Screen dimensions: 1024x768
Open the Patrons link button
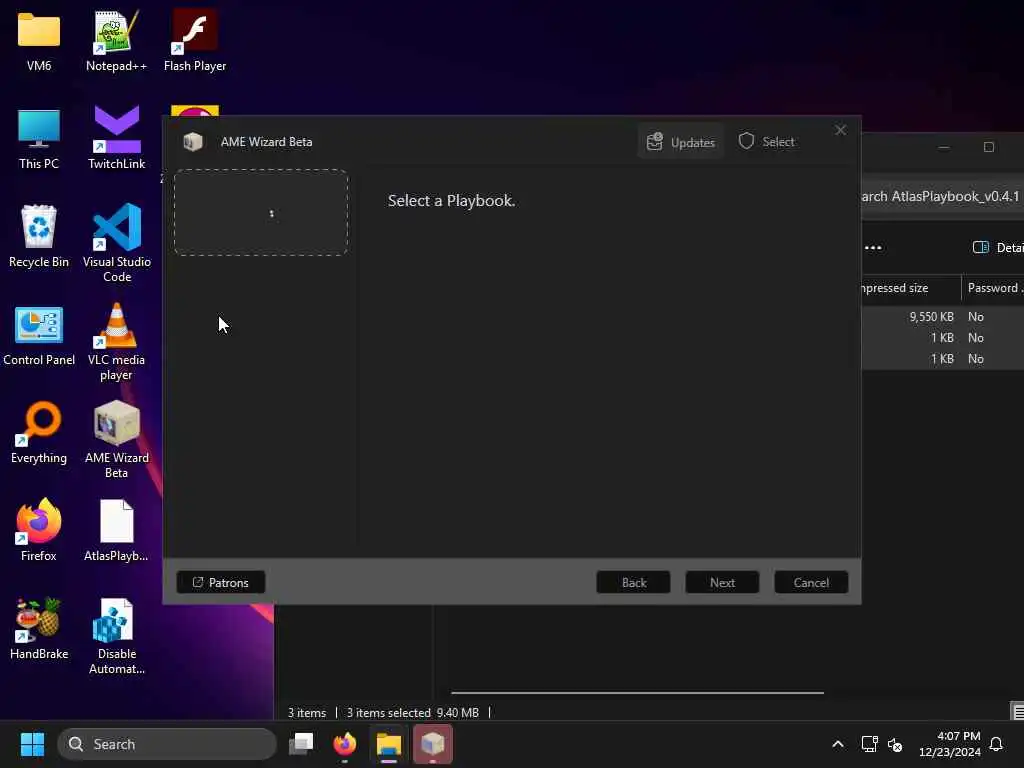(x=221, y=582)
